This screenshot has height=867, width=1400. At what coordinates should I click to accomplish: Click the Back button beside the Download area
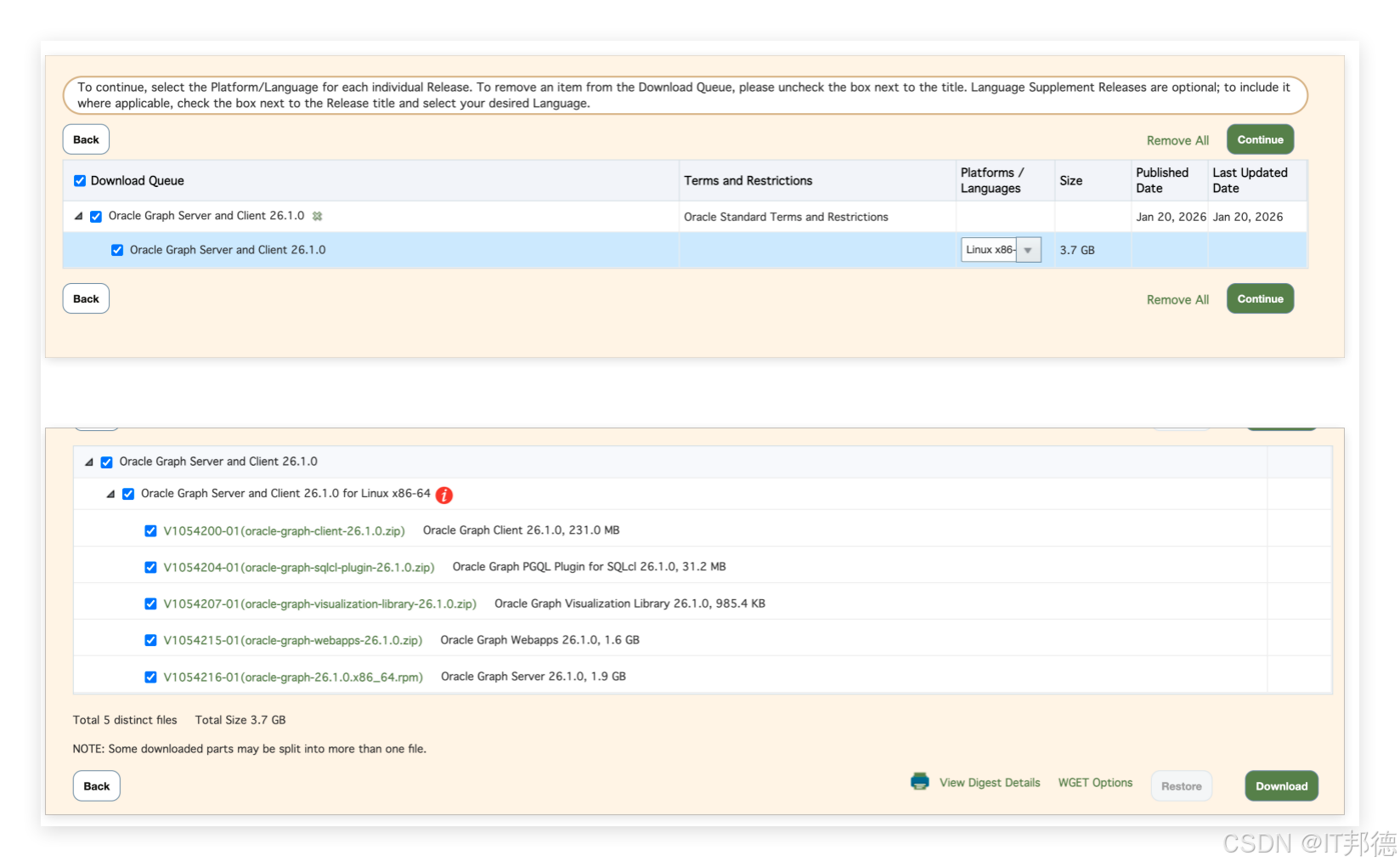coord(97,786)
